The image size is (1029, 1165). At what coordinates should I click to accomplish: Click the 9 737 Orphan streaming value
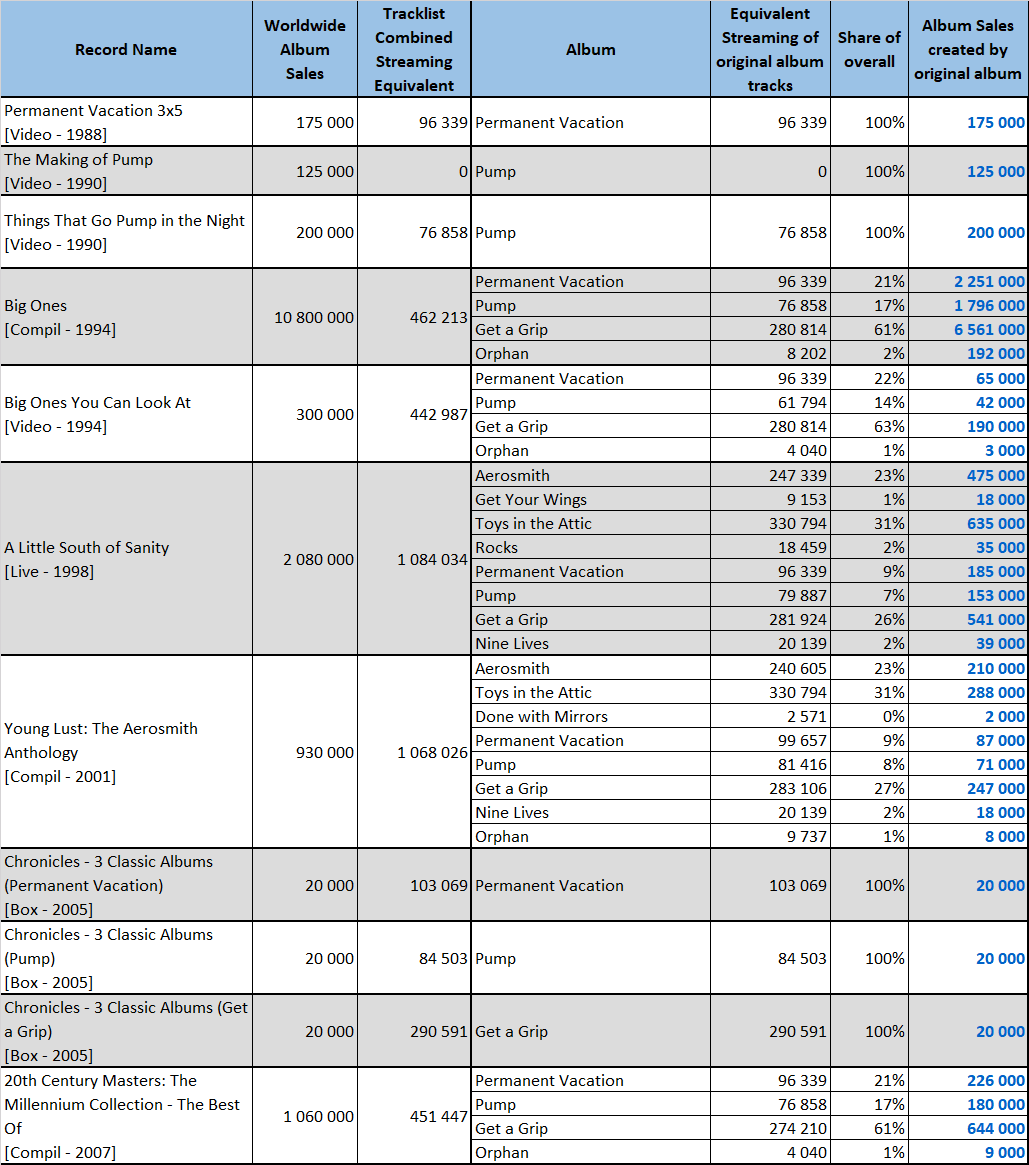click(808, 837)
